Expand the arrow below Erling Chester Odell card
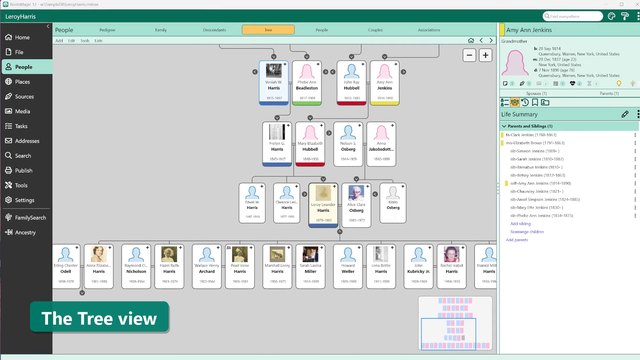Image resolution: width=640 pixels, height=360 pixels. [x=82, y=293]
